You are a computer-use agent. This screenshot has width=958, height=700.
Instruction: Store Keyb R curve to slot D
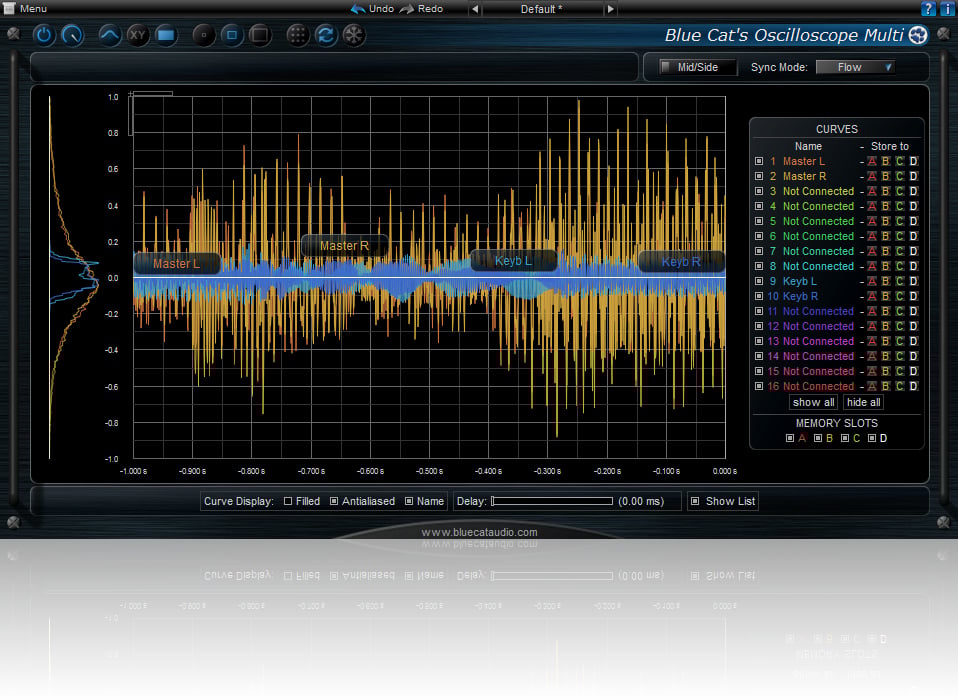[x=913, y=296]
